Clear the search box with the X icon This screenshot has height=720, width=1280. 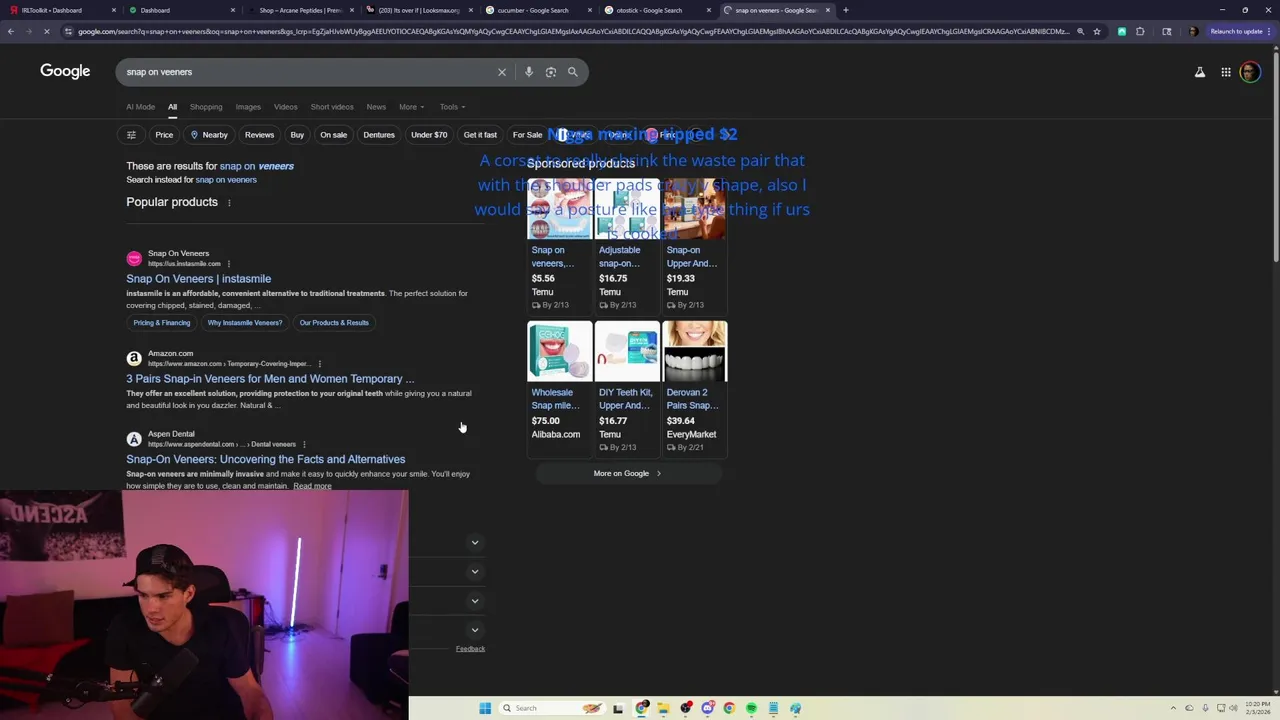502,72
